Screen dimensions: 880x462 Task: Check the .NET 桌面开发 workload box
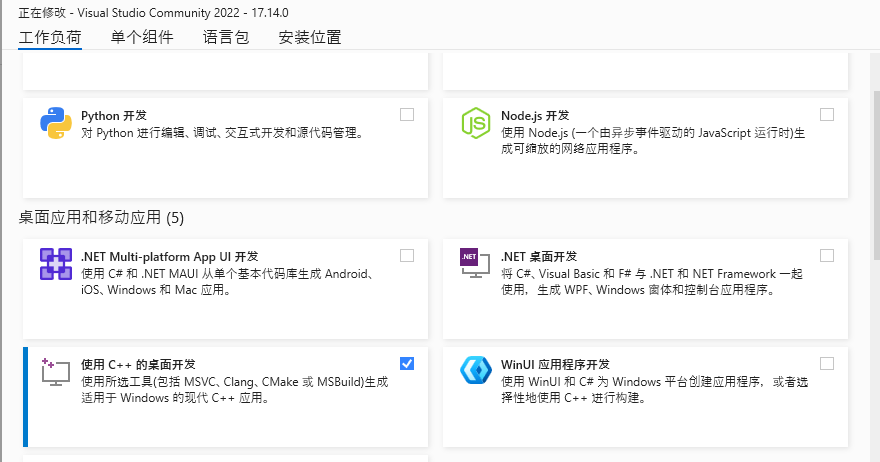click(x=827, y=255)
